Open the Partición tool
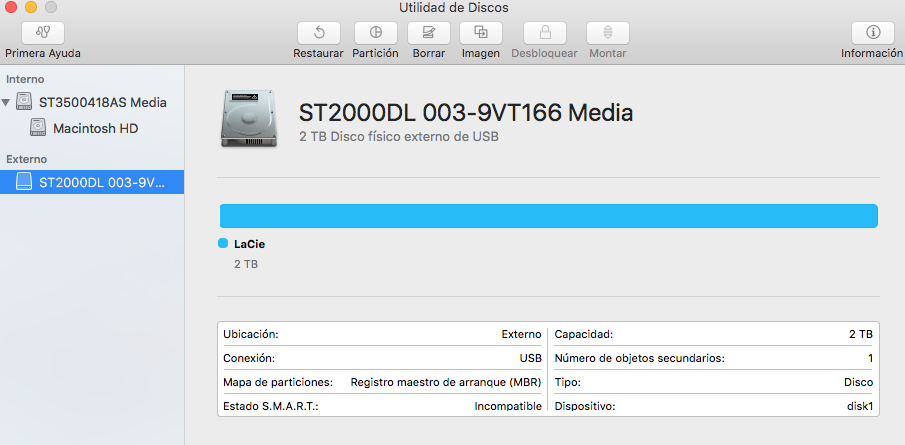 tap(375, 33)
